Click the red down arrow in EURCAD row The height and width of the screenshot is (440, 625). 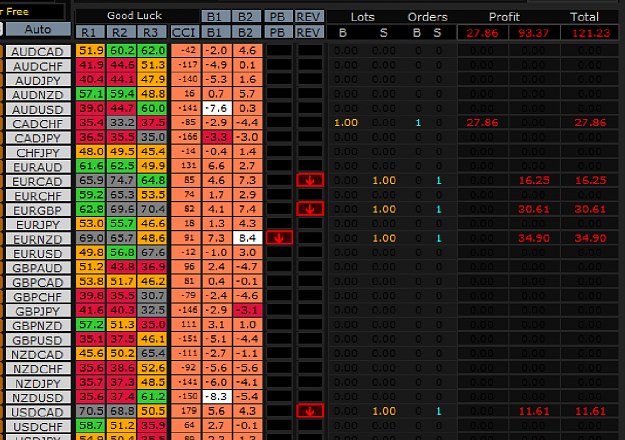(310, 180)
